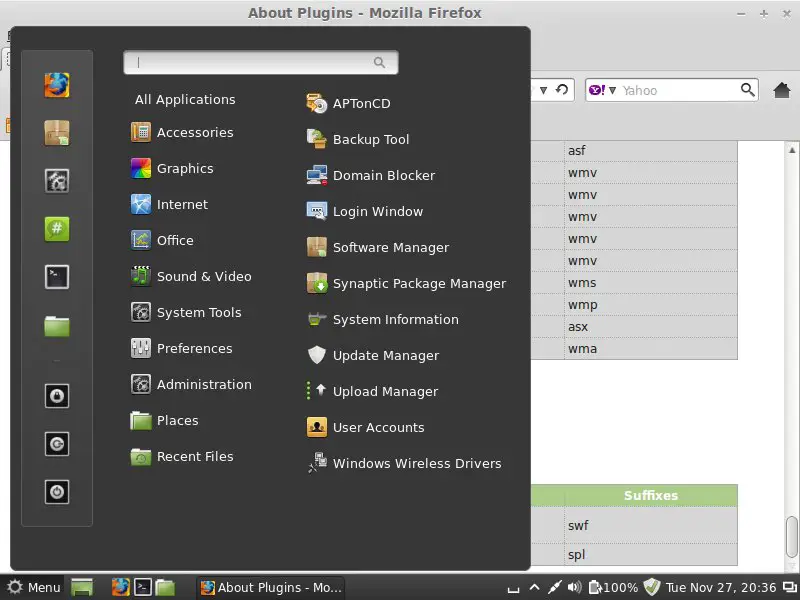Open the clock showing Tue Nov 27, 20:36
The height and width of the screenshot is (600, 800).
[x=721, y=588]
